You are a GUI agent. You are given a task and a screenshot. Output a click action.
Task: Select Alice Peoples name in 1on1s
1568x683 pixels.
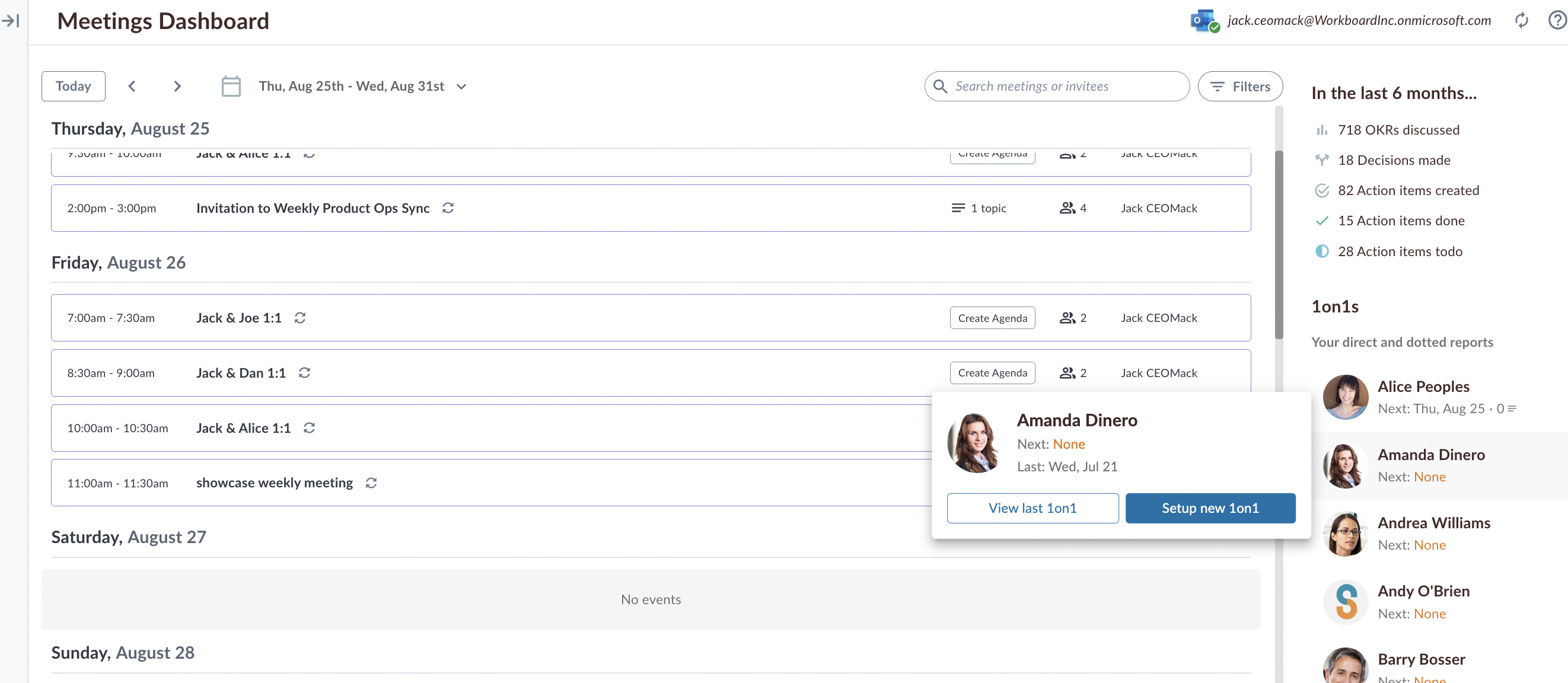click(1423, 387)
